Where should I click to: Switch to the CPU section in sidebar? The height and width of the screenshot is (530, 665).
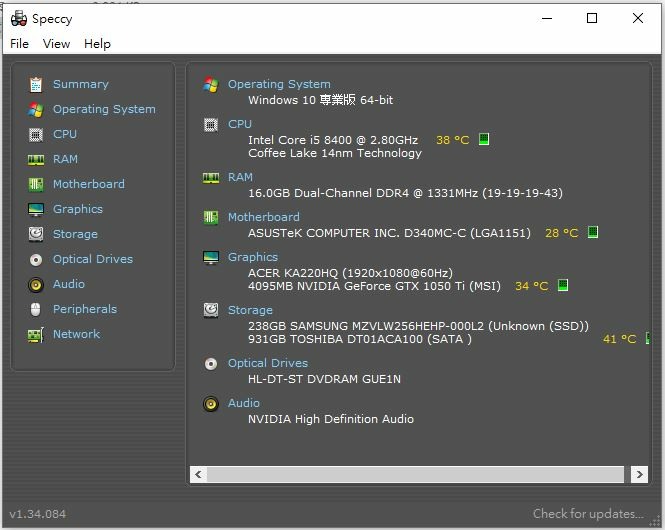pyautogui.click(x=65, y=134)
